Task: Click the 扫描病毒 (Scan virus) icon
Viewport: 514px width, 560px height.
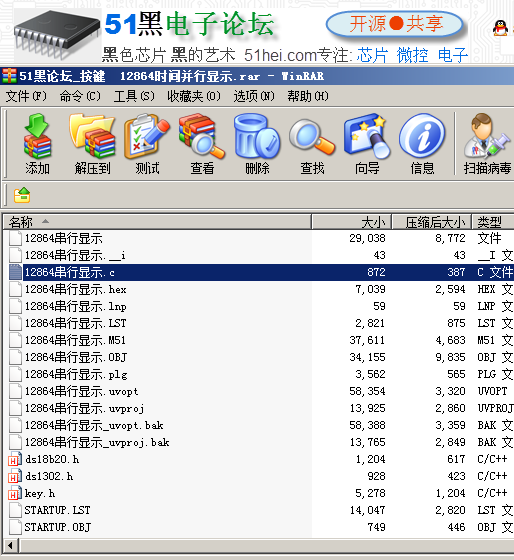Action: pos(486,136)
